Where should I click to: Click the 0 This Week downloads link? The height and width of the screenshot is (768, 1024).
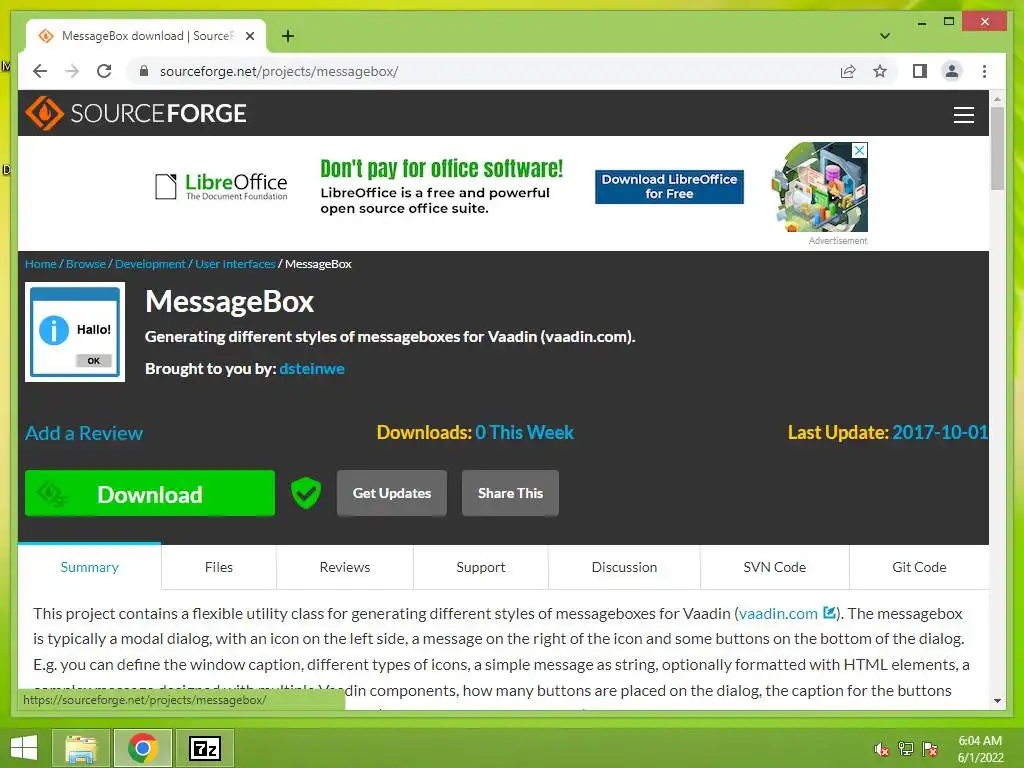[x=524, y=432]
